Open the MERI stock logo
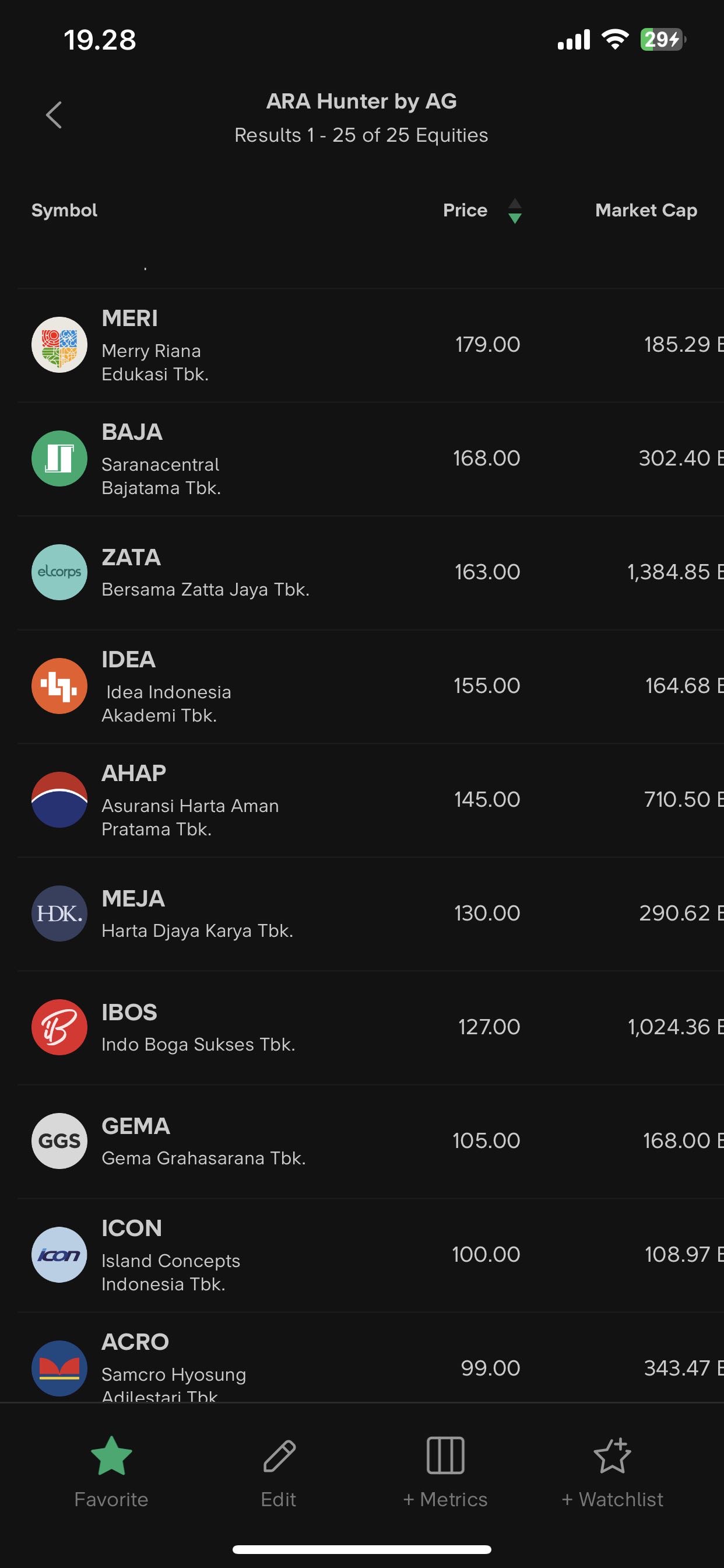The height and width of the screenshot is (1568, 724). pyautogui.click(x=59, y=345)
